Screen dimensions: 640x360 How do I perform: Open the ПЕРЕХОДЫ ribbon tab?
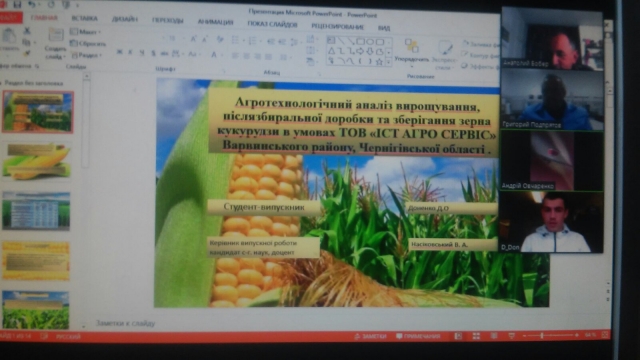click(168, 20)
